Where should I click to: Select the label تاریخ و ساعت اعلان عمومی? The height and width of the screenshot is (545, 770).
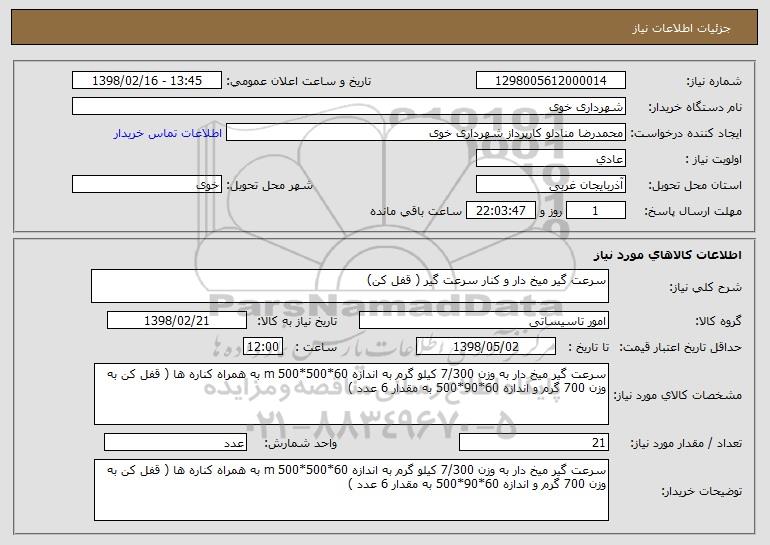299,82
